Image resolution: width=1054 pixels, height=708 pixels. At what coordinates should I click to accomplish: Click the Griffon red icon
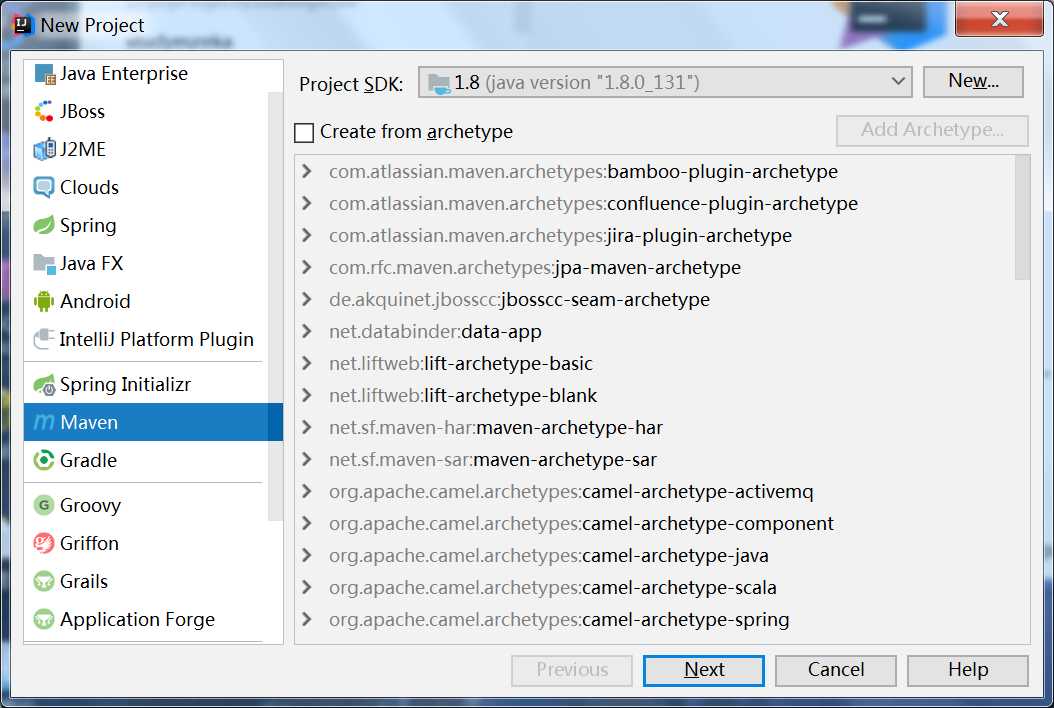[x=44, y=543]
